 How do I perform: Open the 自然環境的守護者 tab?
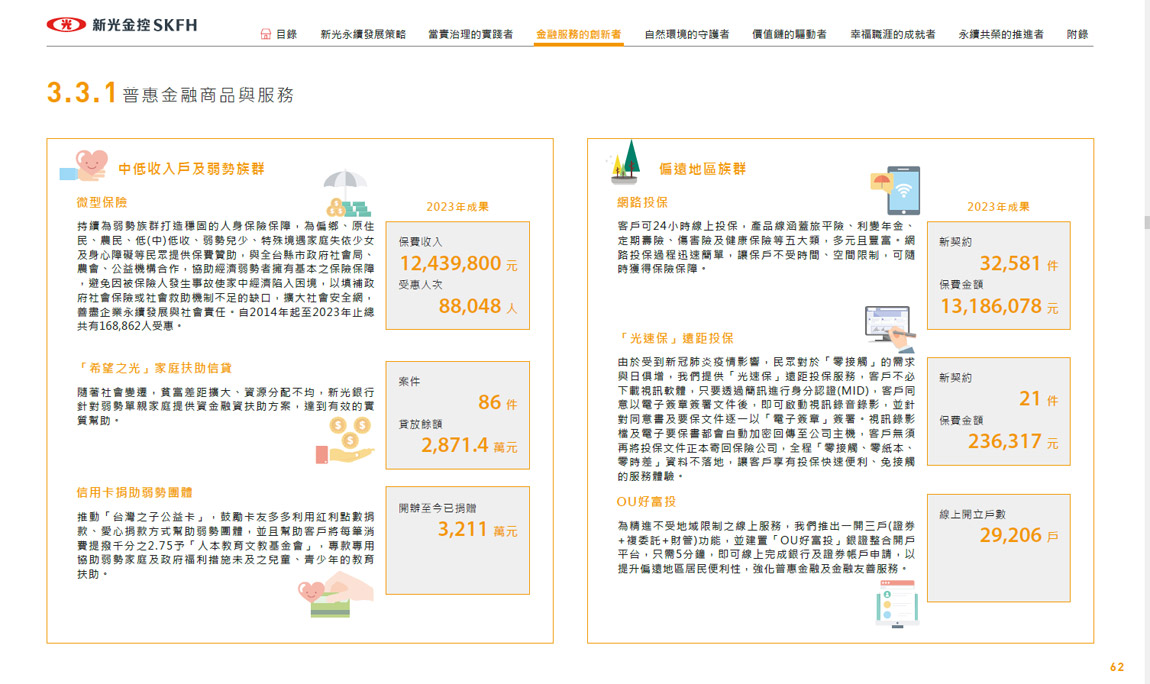(686, 34)
